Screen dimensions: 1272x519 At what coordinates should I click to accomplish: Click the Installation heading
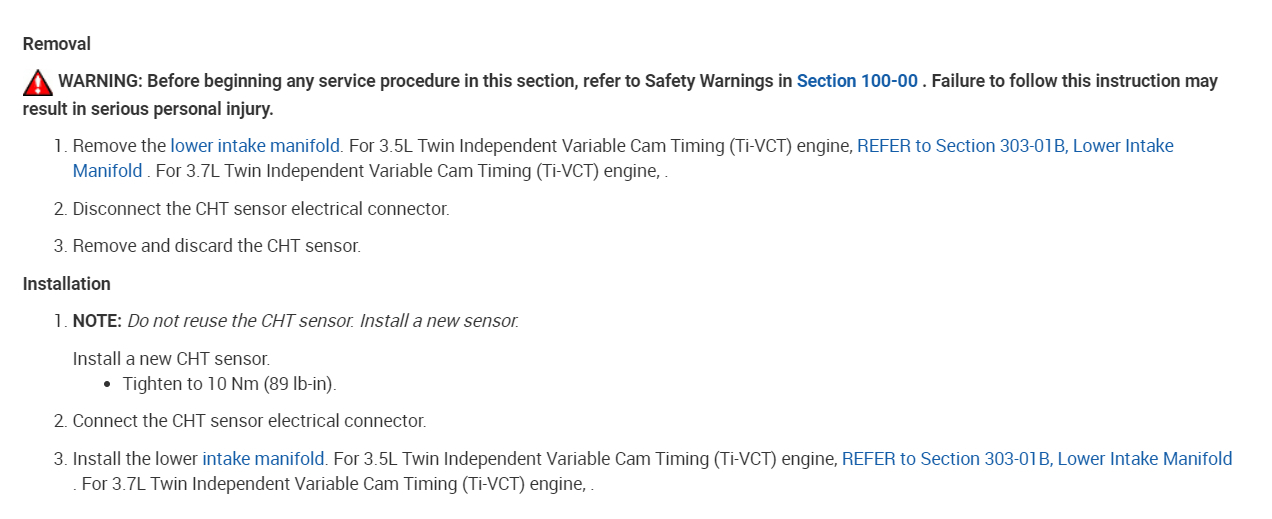coord(67,284)
